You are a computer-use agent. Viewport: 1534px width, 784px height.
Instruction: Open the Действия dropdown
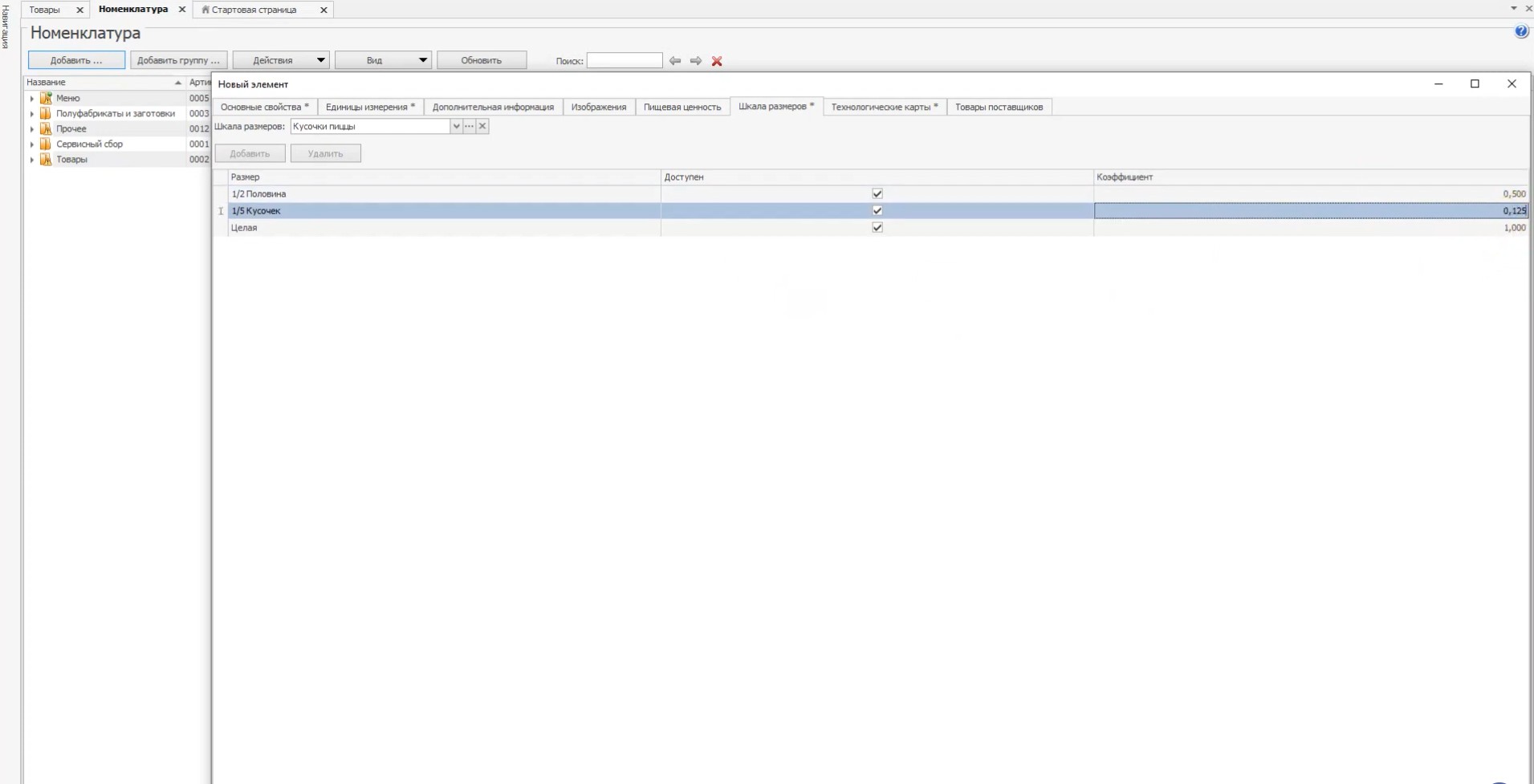[281, 60]
